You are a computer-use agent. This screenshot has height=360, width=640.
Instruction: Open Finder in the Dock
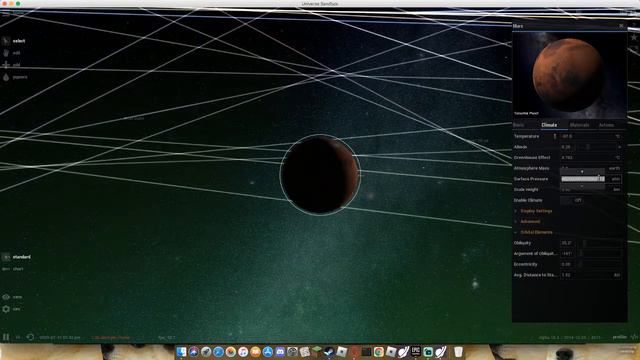181,351
